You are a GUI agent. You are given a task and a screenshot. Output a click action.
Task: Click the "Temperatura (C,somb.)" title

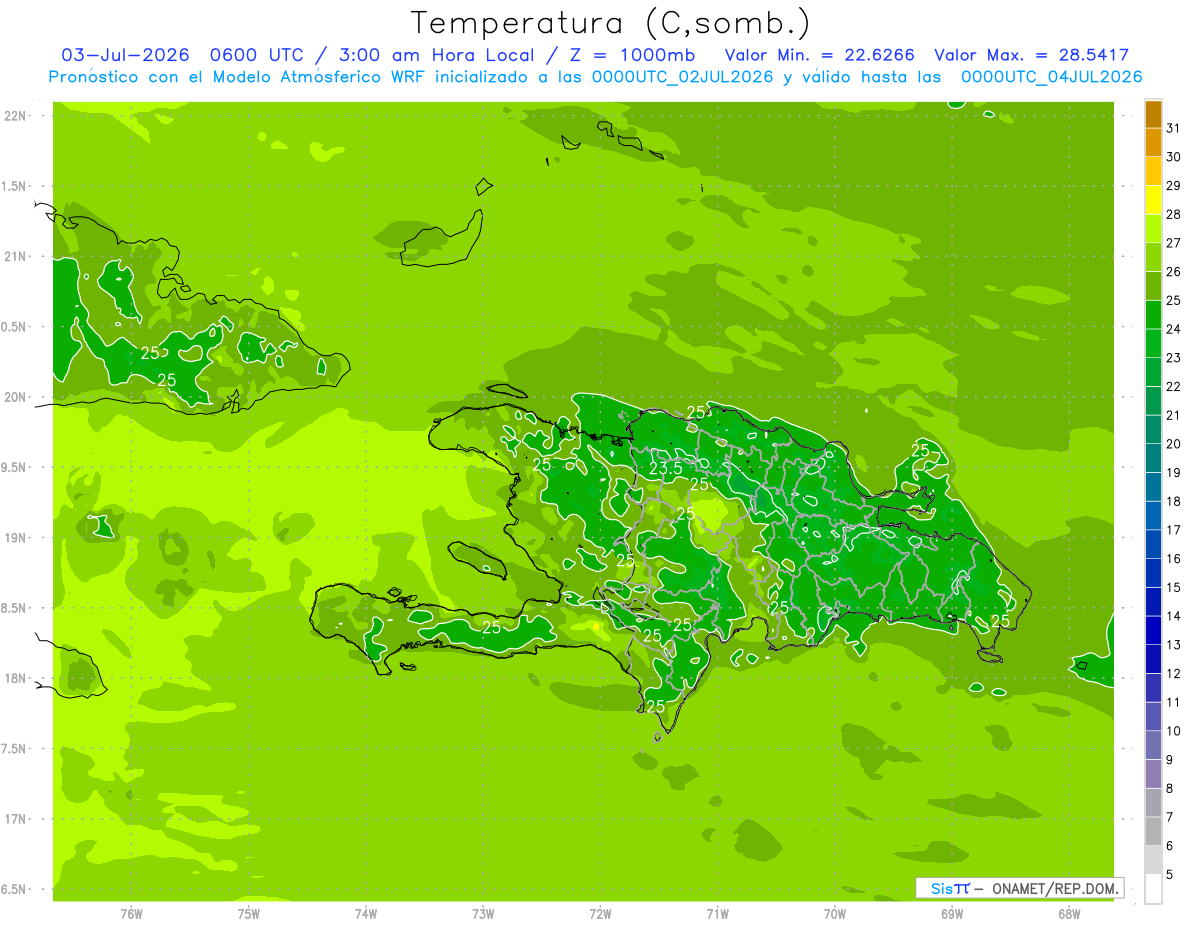tap(611, 23)
